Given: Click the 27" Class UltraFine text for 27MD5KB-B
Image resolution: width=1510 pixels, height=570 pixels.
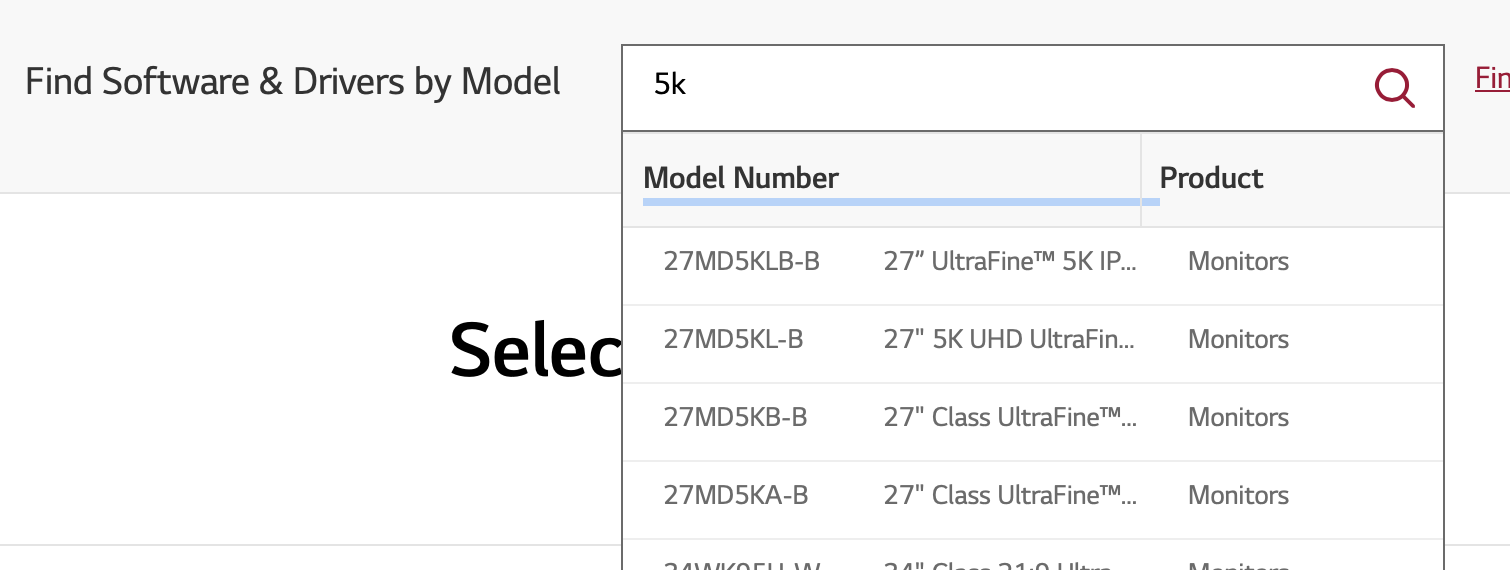Looking at the screenshot, I should pos(1010,418).
